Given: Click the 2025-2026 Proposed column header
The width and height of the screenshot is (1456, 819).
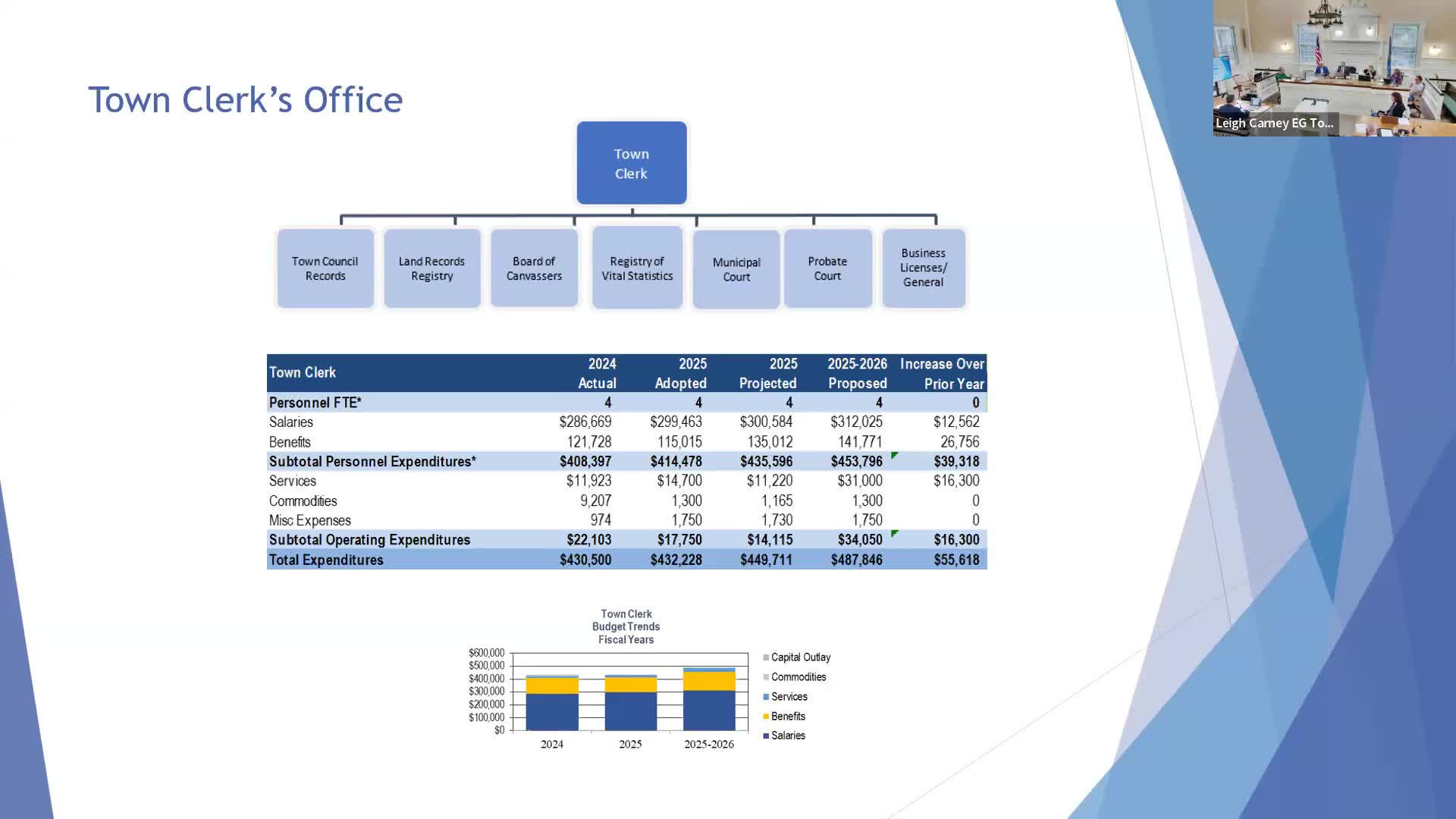Looking at the screenshot, I should pyautogui.click(x=857, y=373).
